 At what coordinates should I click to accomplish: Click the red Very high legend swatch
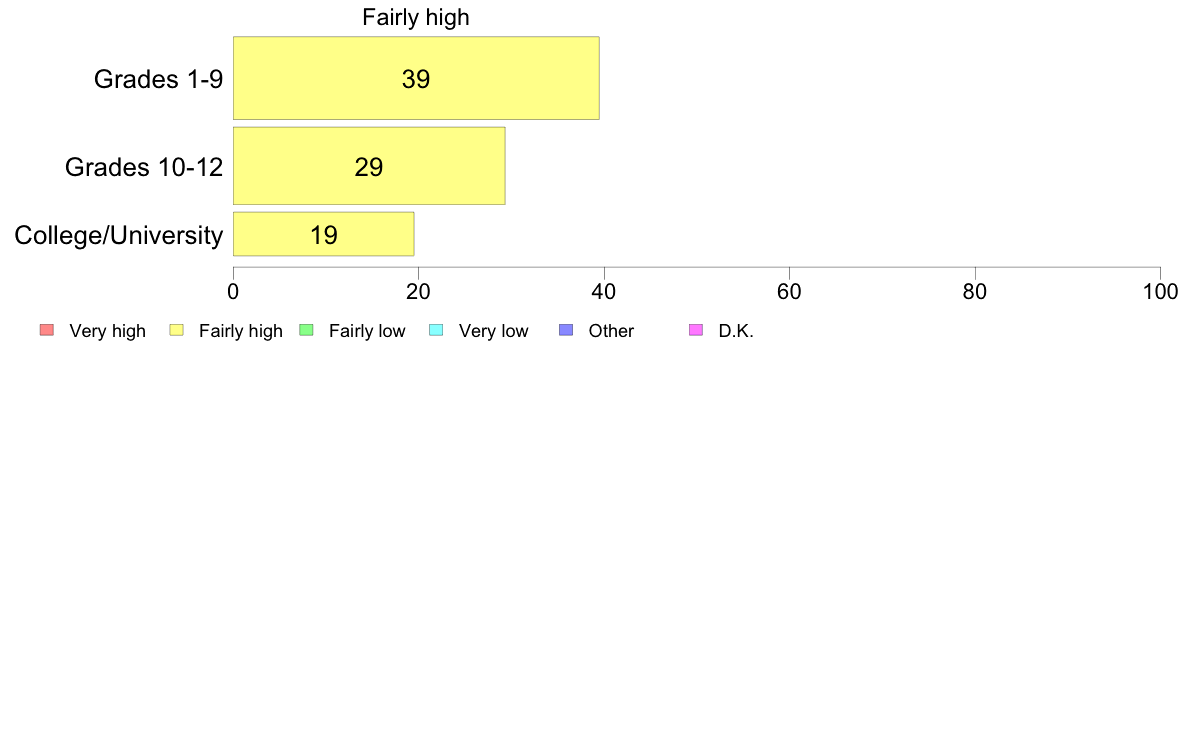point(47,330)
